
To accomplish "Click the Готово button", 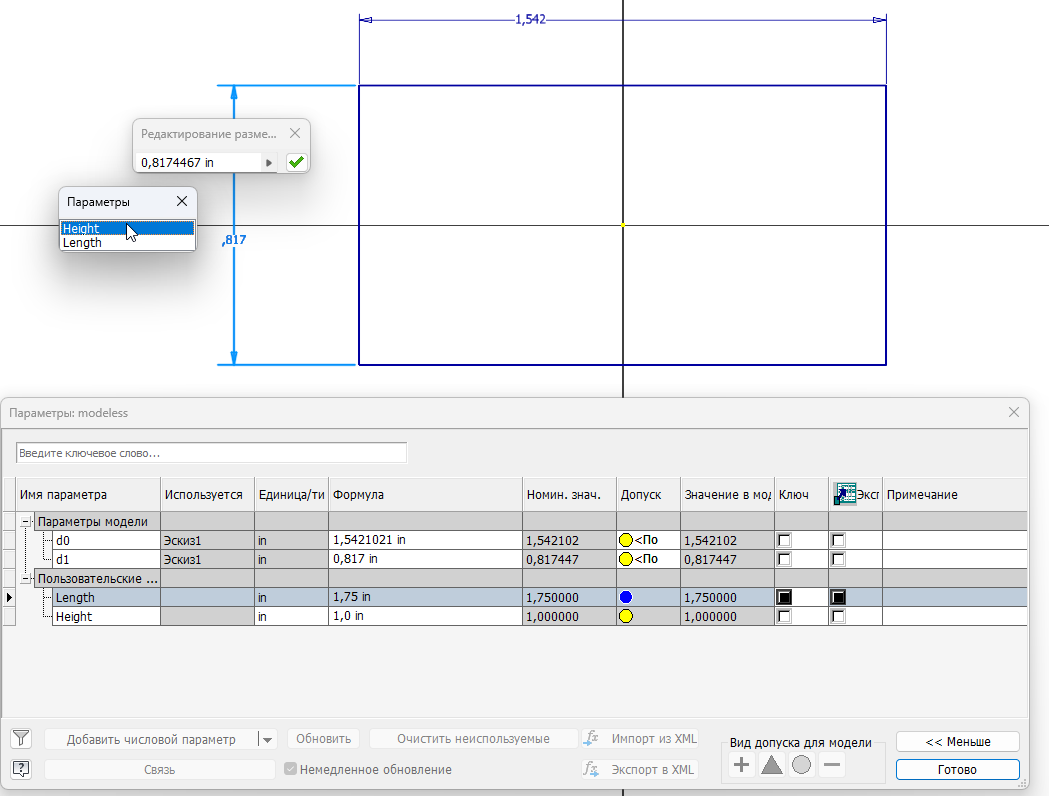I will click(x=957, y=769).
